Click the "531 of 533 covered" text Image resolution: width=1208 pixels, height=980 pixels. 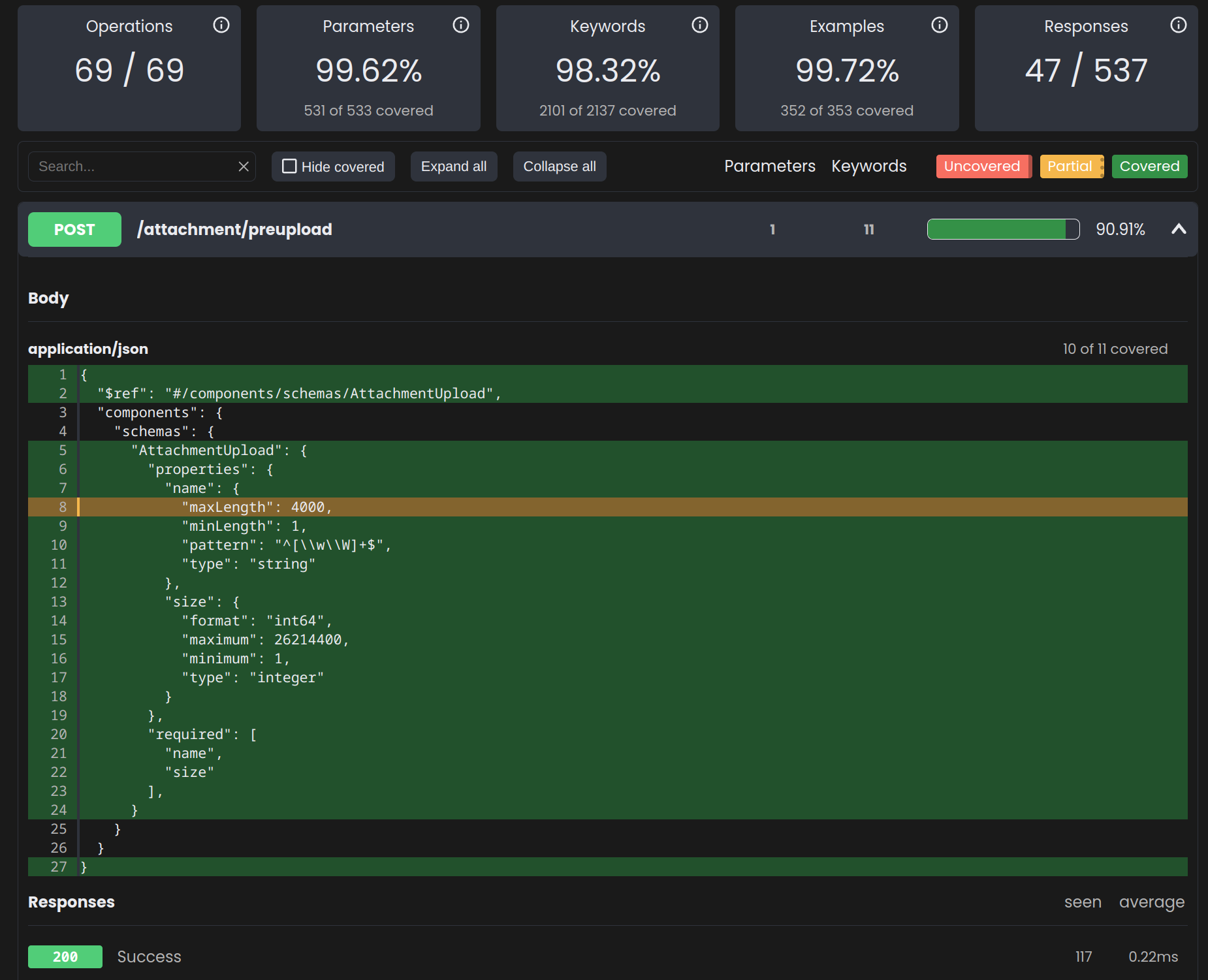click(369, 110)
